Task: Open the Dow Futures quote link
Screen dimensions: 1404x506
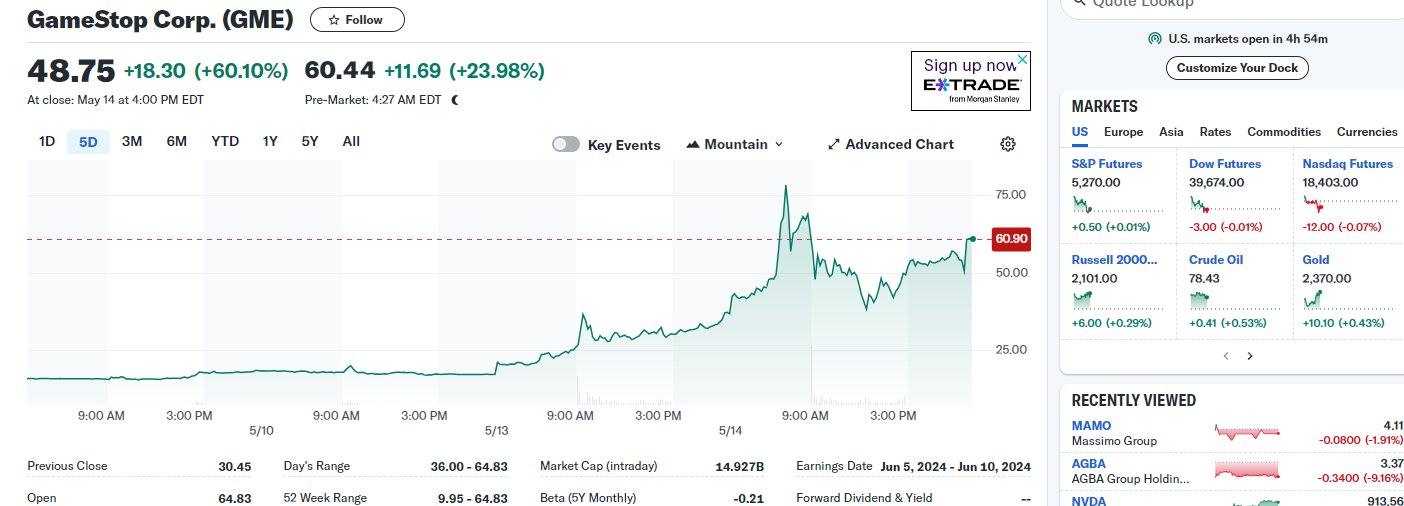Action: 1225,164
